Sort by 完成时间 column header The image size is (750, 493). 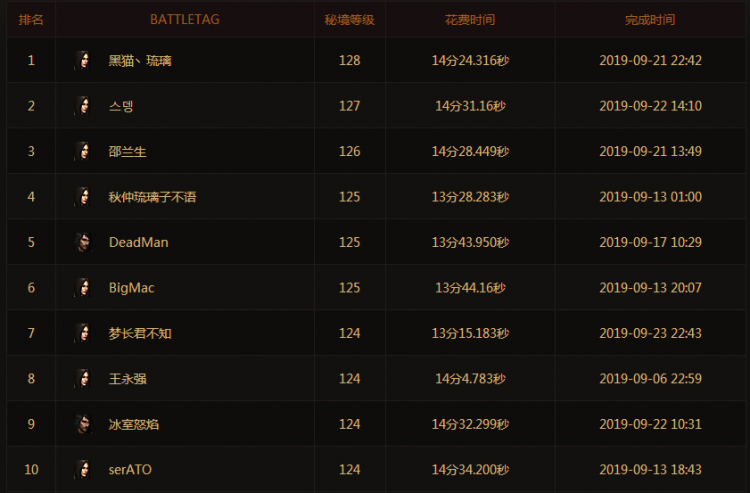coord(650,19)
